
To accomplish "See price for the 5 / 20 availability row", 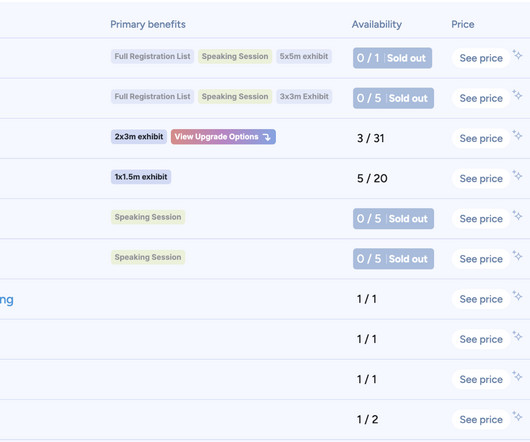I will pyautogui.click(x=481, y=179).
